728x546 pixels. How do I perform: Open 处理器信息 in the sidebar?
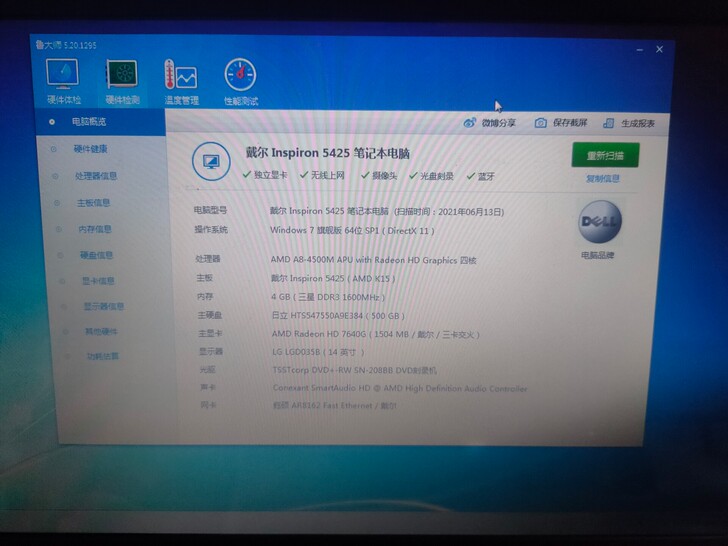pos(96,176)
